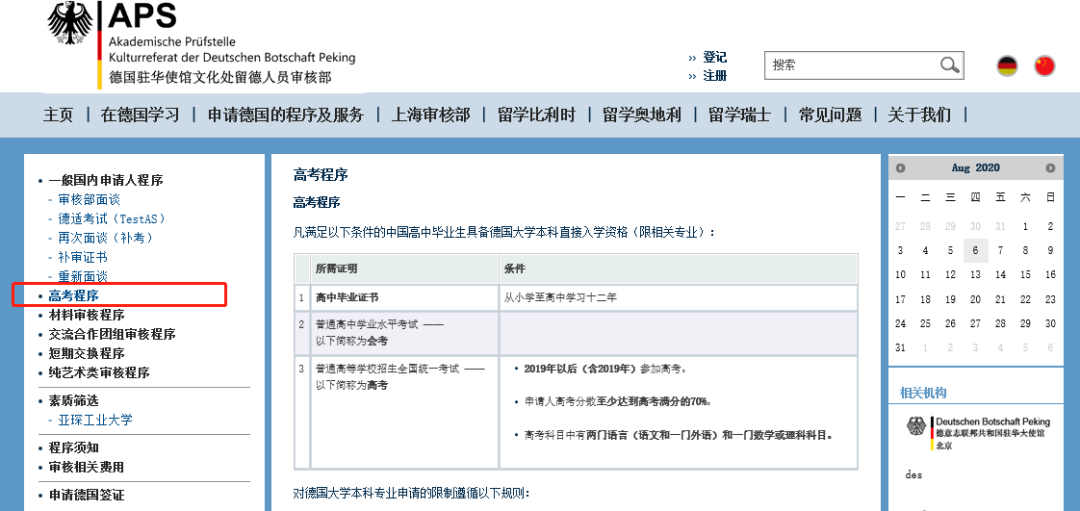
Task: Open the 申请德国的程序及服务 menu
Action: pos(285,114)
